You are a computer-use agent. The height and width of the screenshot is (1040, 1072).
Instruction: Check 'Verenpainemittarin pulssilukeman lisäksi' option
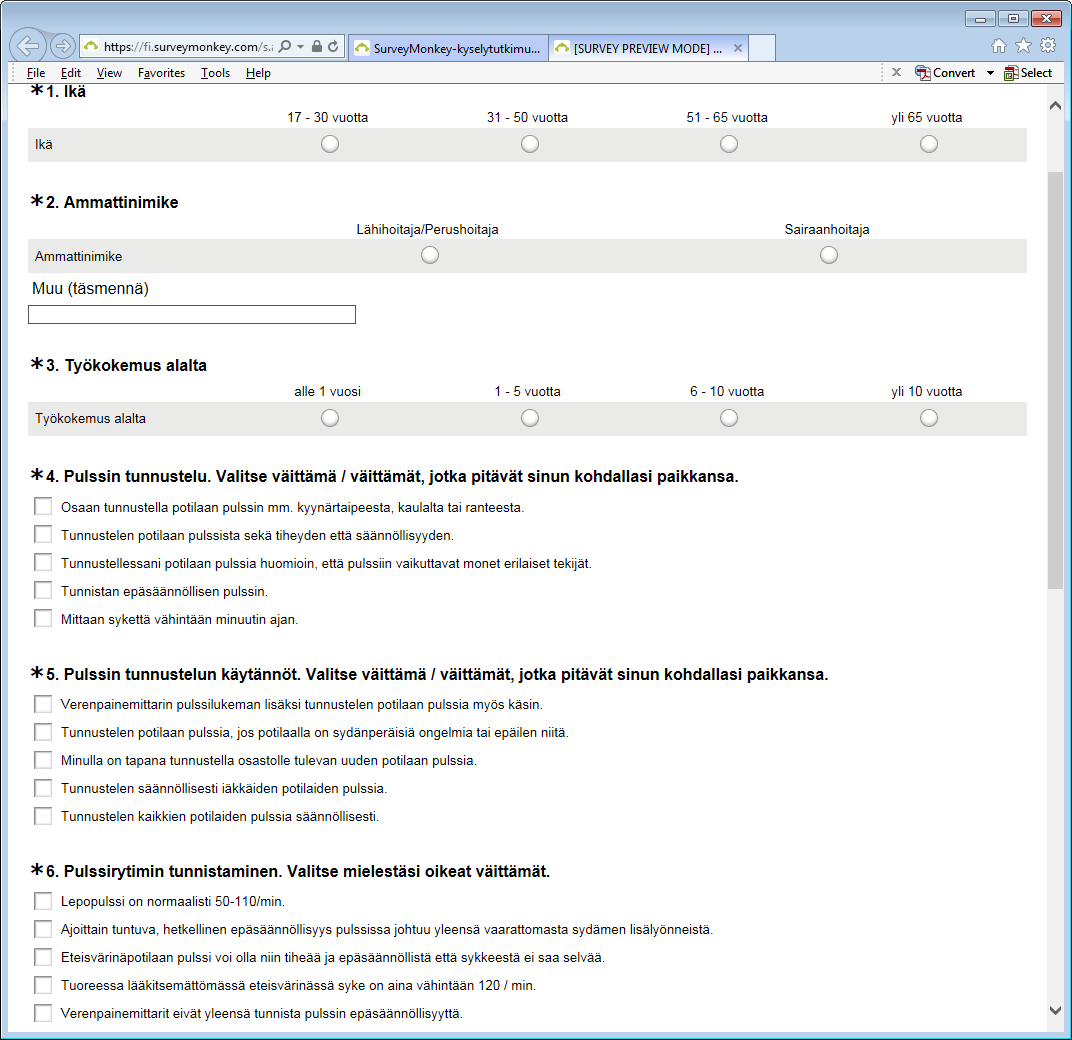click(43, 704)
